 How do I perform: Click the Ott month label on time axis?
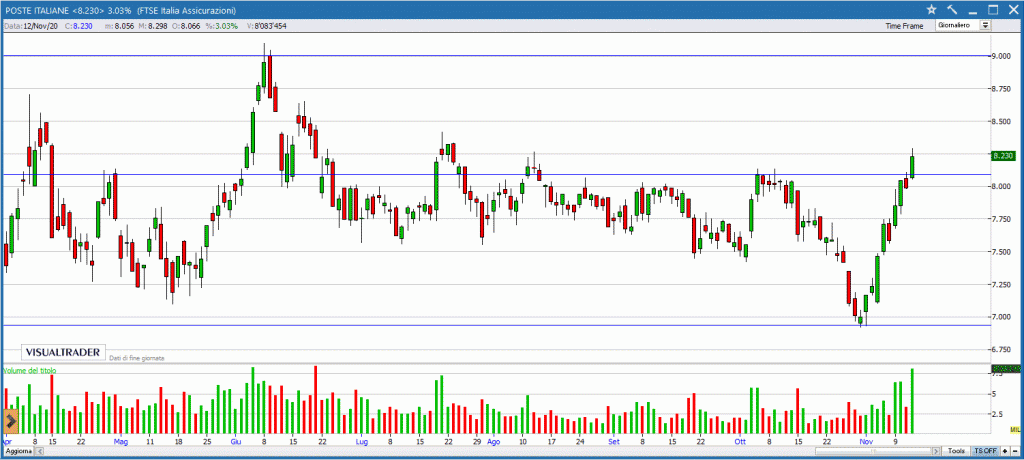click(740, 441)
